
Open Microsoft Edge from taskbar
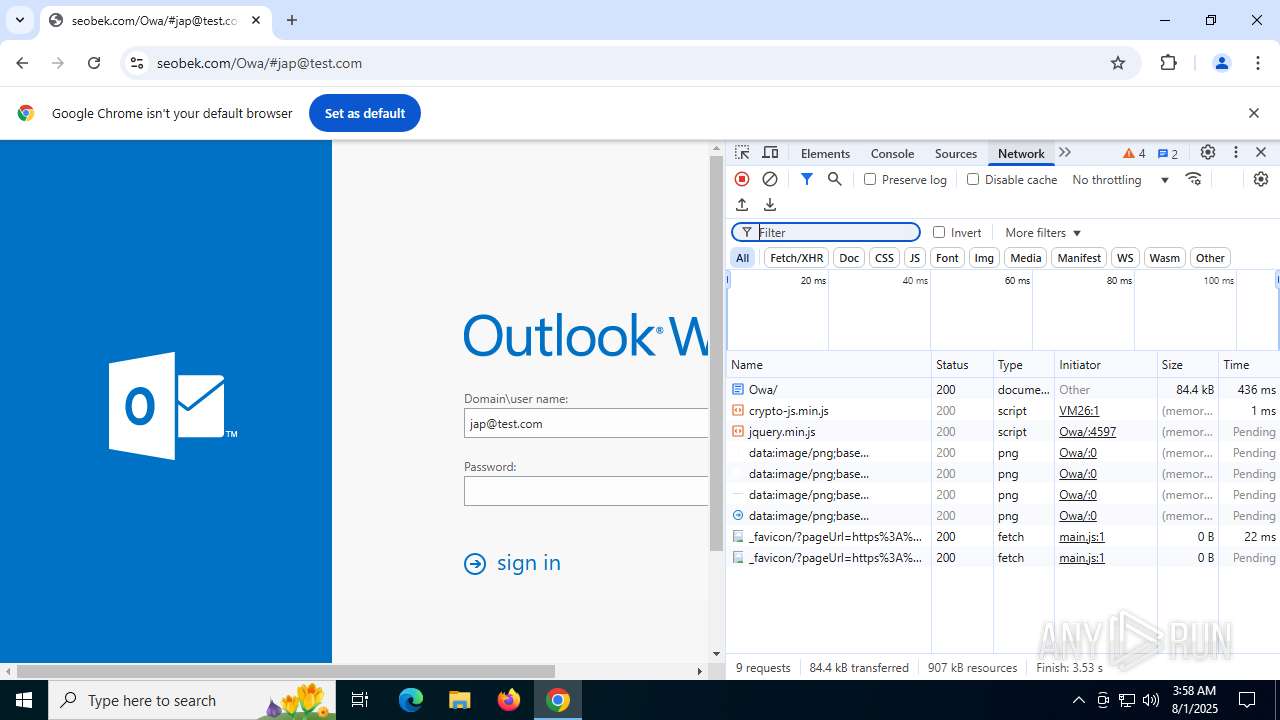coord(411,700)
